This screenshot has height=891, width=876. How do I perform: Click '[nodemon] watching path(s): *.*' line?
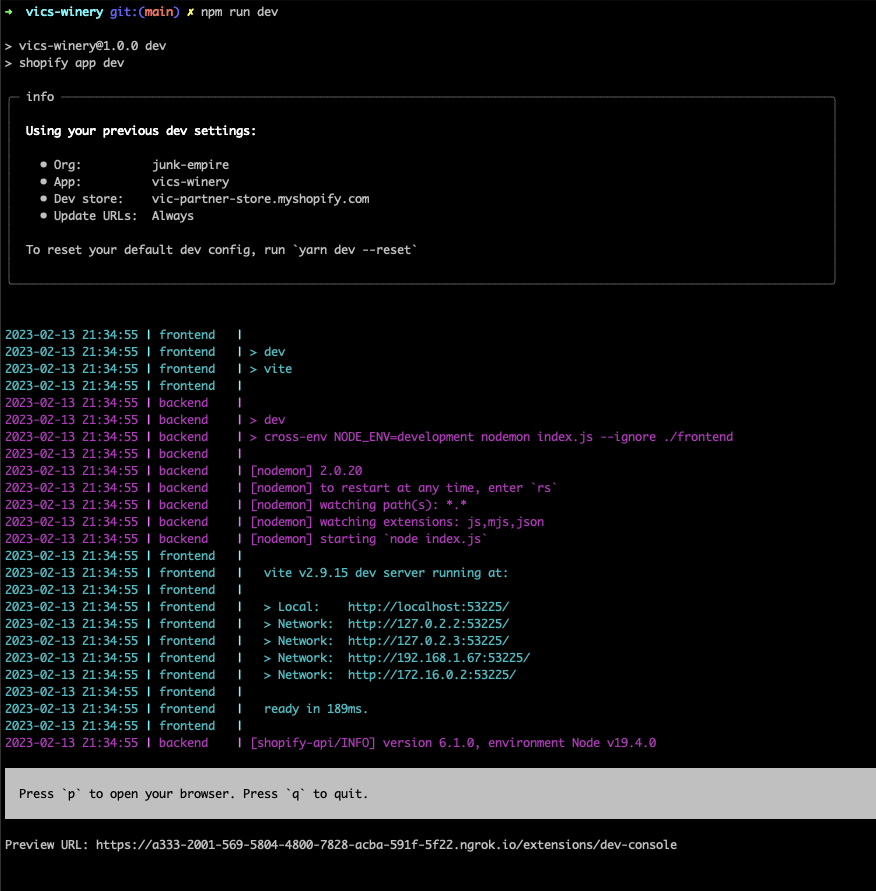click(358, 505)
